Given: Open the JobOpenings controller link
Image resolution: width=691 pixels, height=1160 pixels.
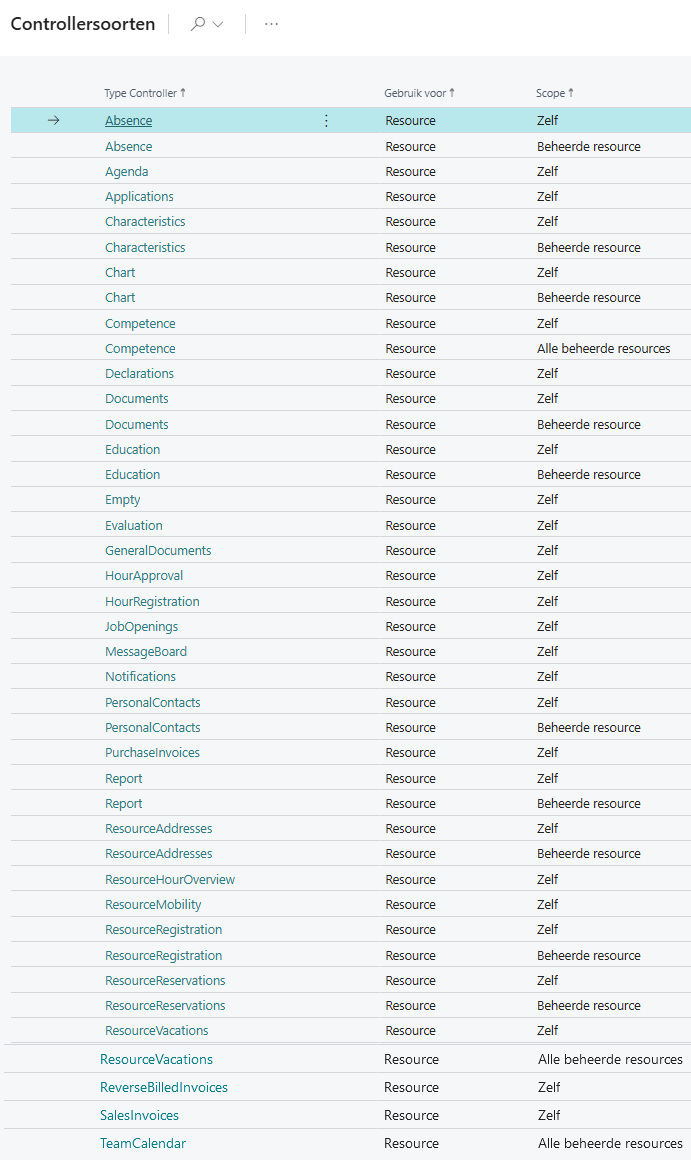Looking at the screenshot, I should coord(141,627).
